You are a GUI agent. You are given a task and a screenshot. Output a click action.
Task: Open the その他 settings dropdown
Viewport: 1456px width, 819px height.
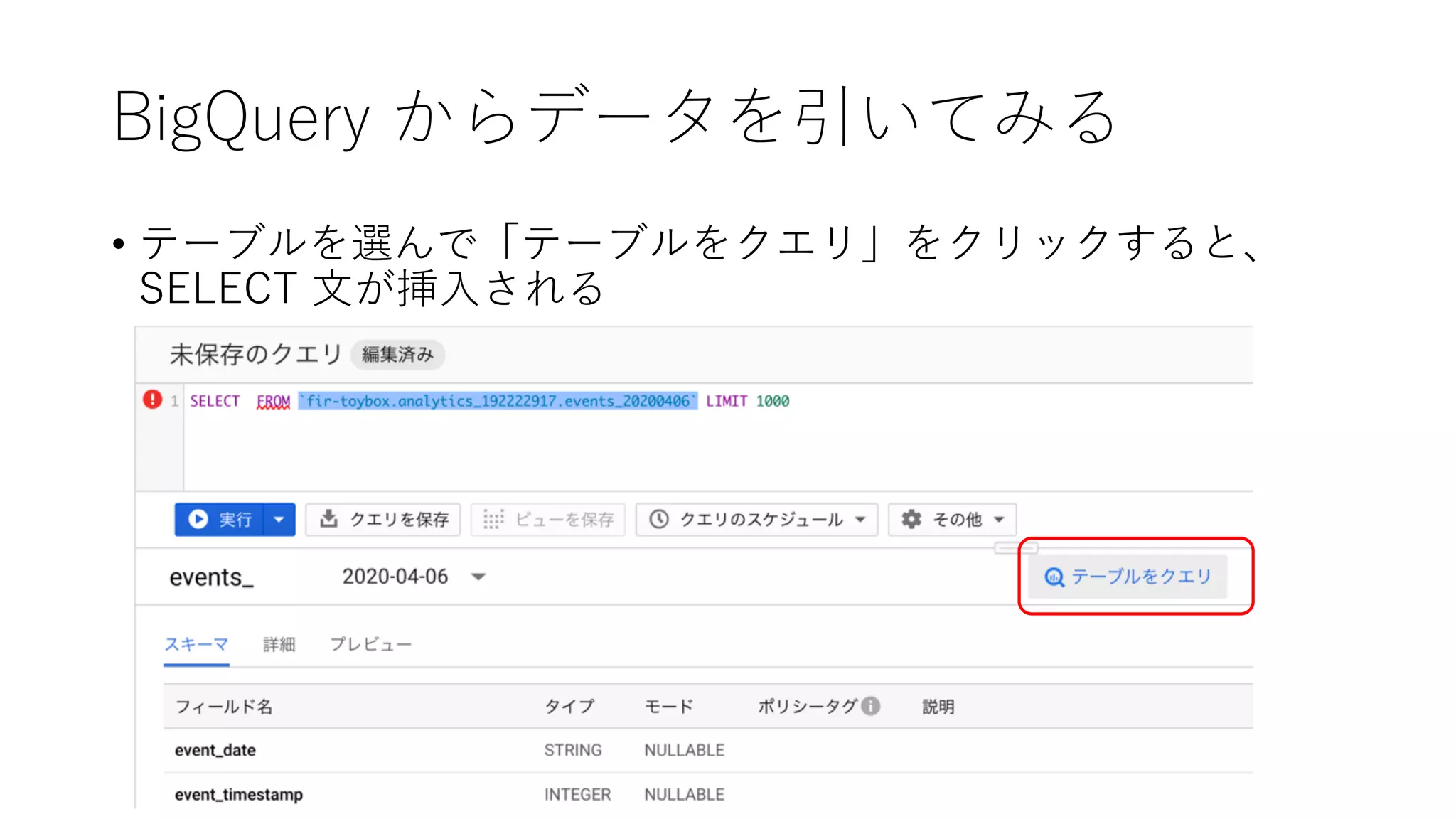(953, 519)
